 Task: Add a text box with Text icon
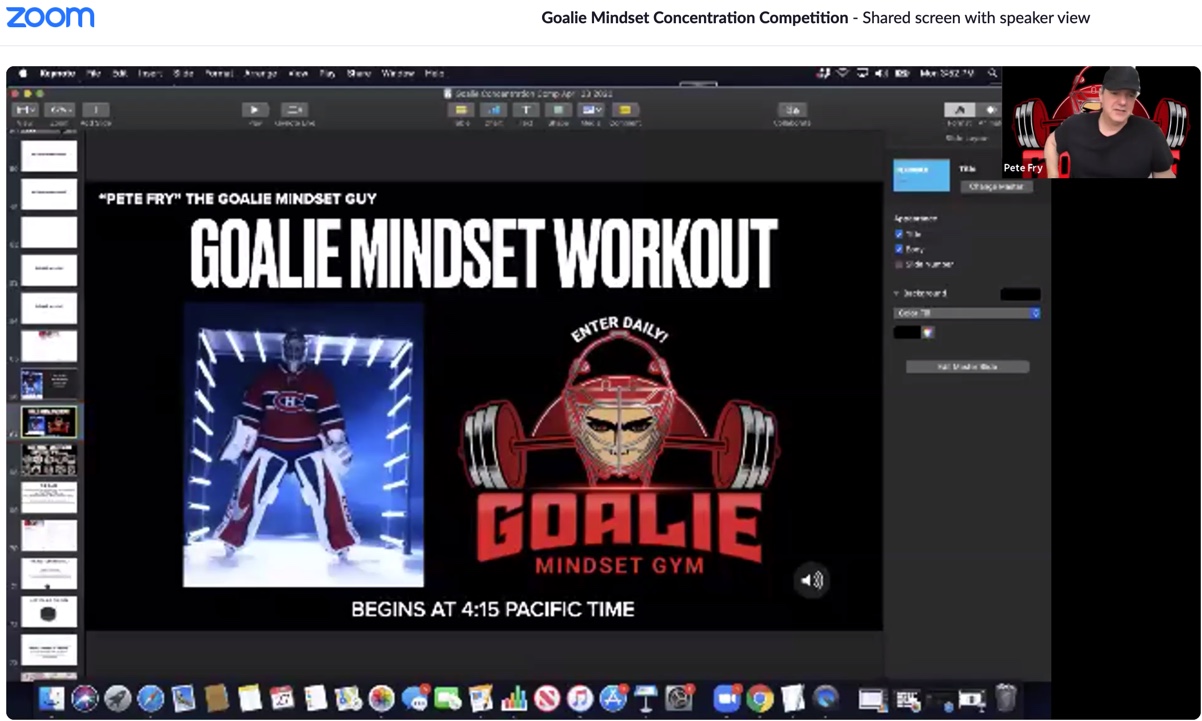[x=526, y=110]
